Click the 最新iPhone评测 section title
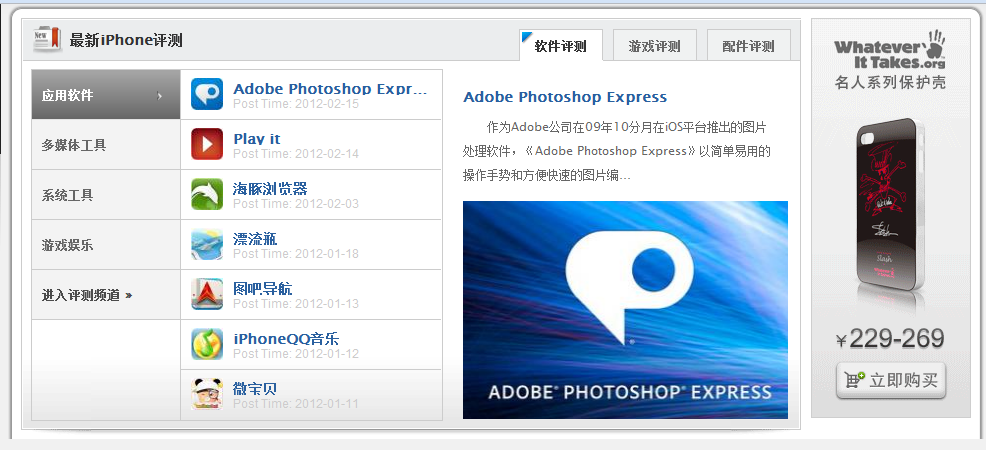986x450 pixels. [x=126, y=41]
